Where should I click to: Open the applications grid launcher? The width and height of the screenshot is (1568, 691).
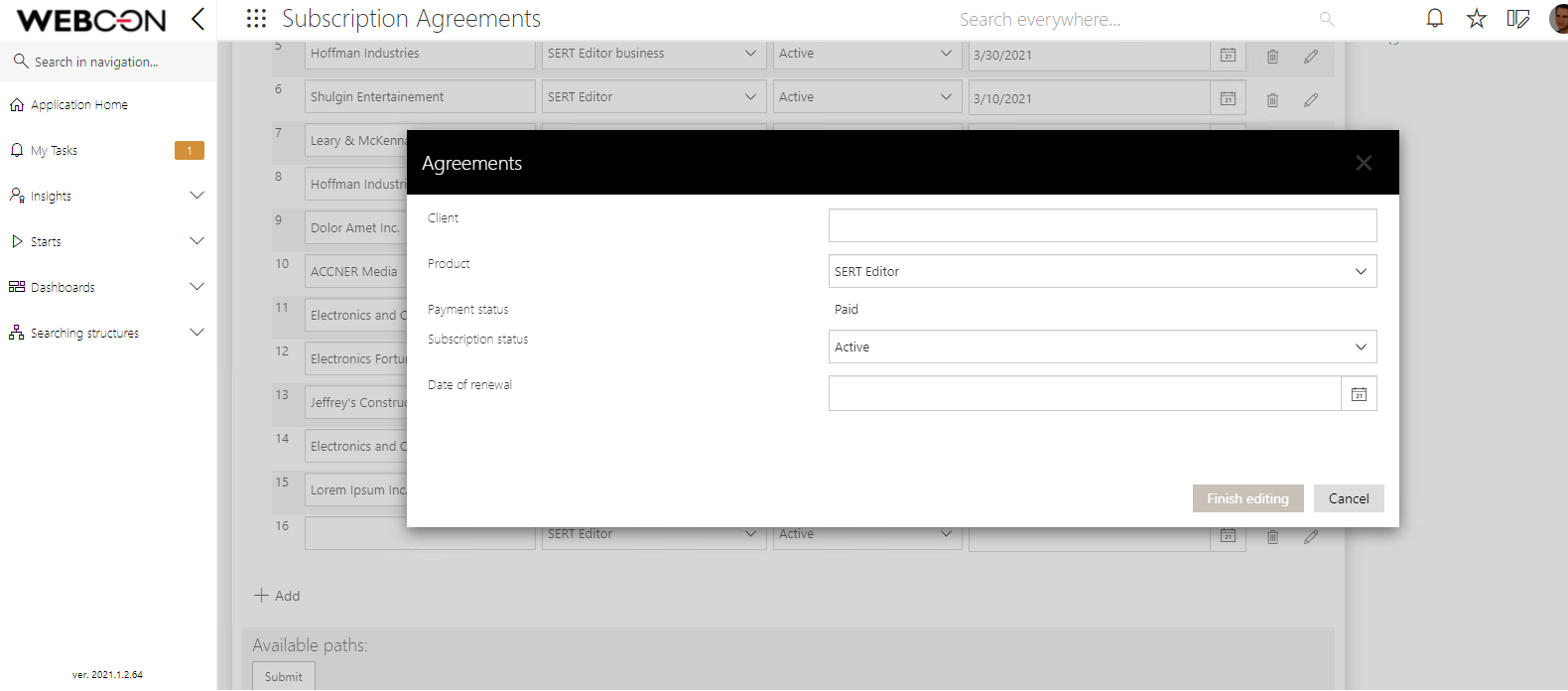(256, 19)
